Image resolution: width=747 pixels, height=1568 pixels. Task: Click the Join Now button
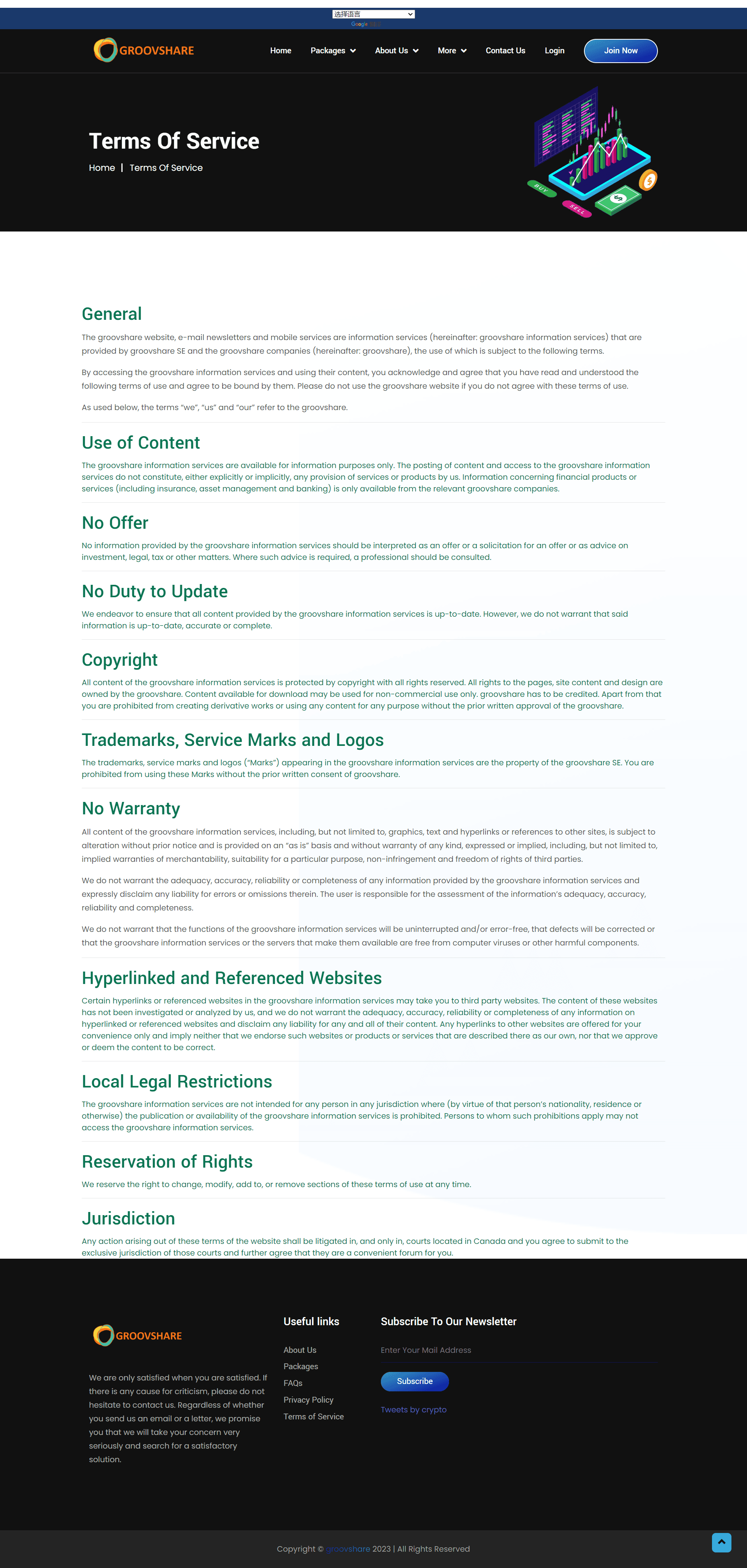(x=621, y=50)
